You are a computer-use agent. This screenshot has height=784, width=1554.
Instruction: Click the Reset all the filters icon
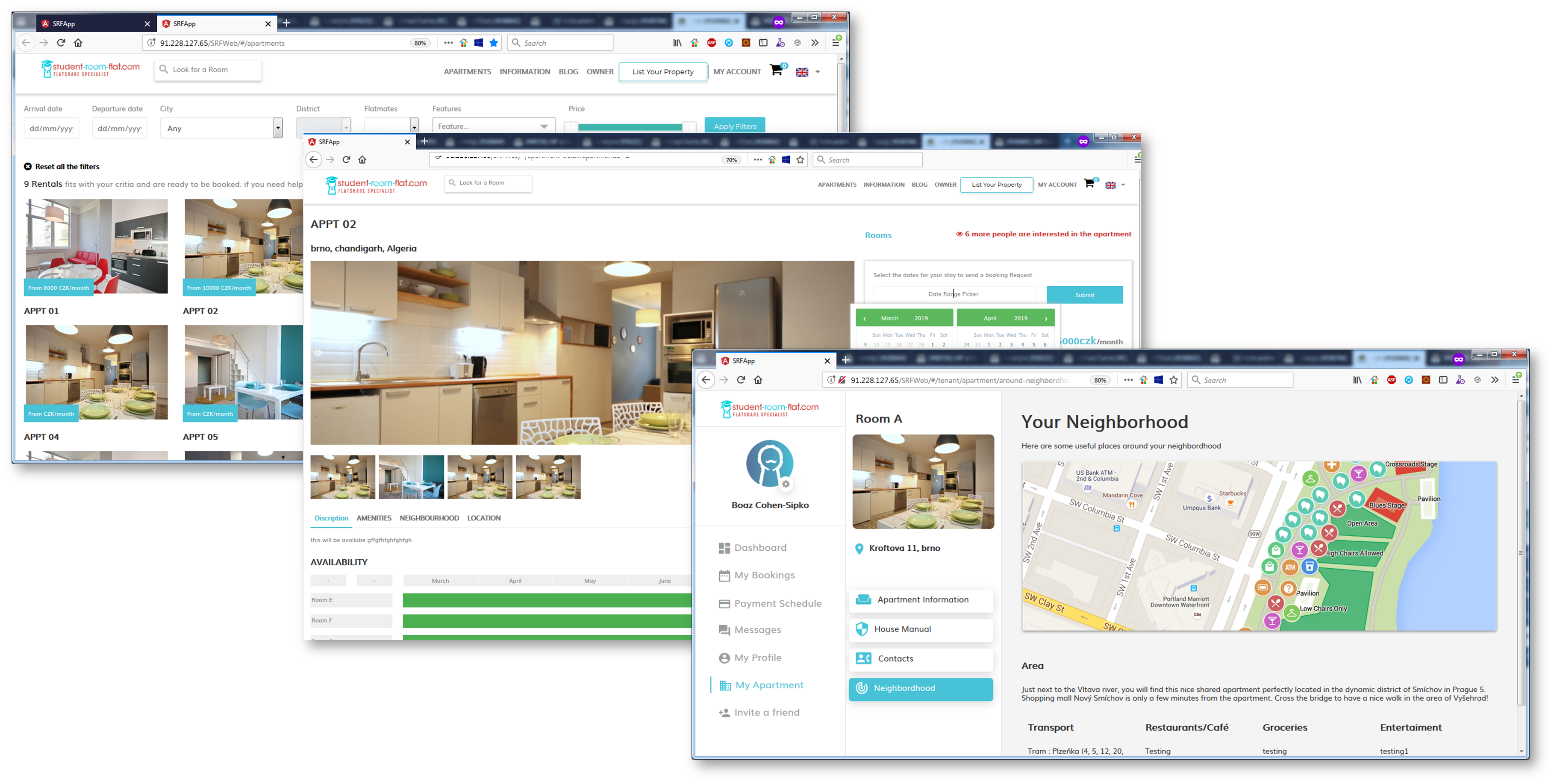pos(28,167)
